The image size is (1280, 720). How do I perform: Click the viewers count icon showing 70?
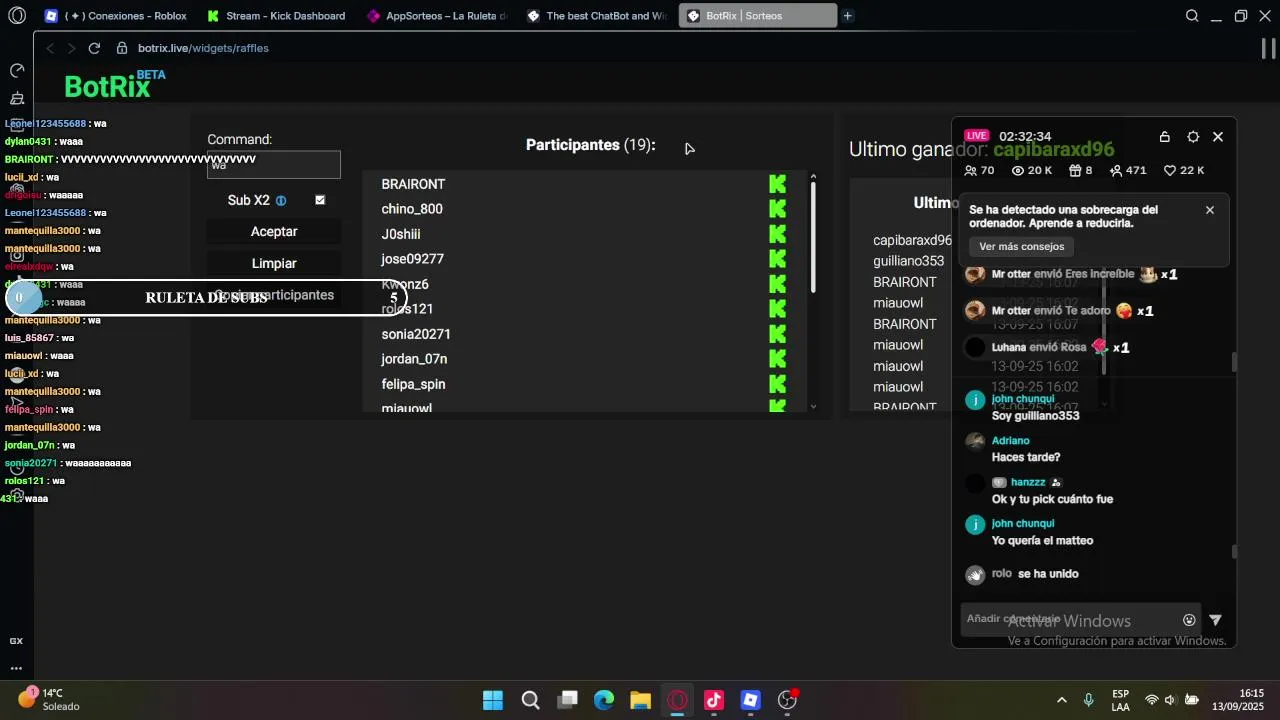coord(970,171)
